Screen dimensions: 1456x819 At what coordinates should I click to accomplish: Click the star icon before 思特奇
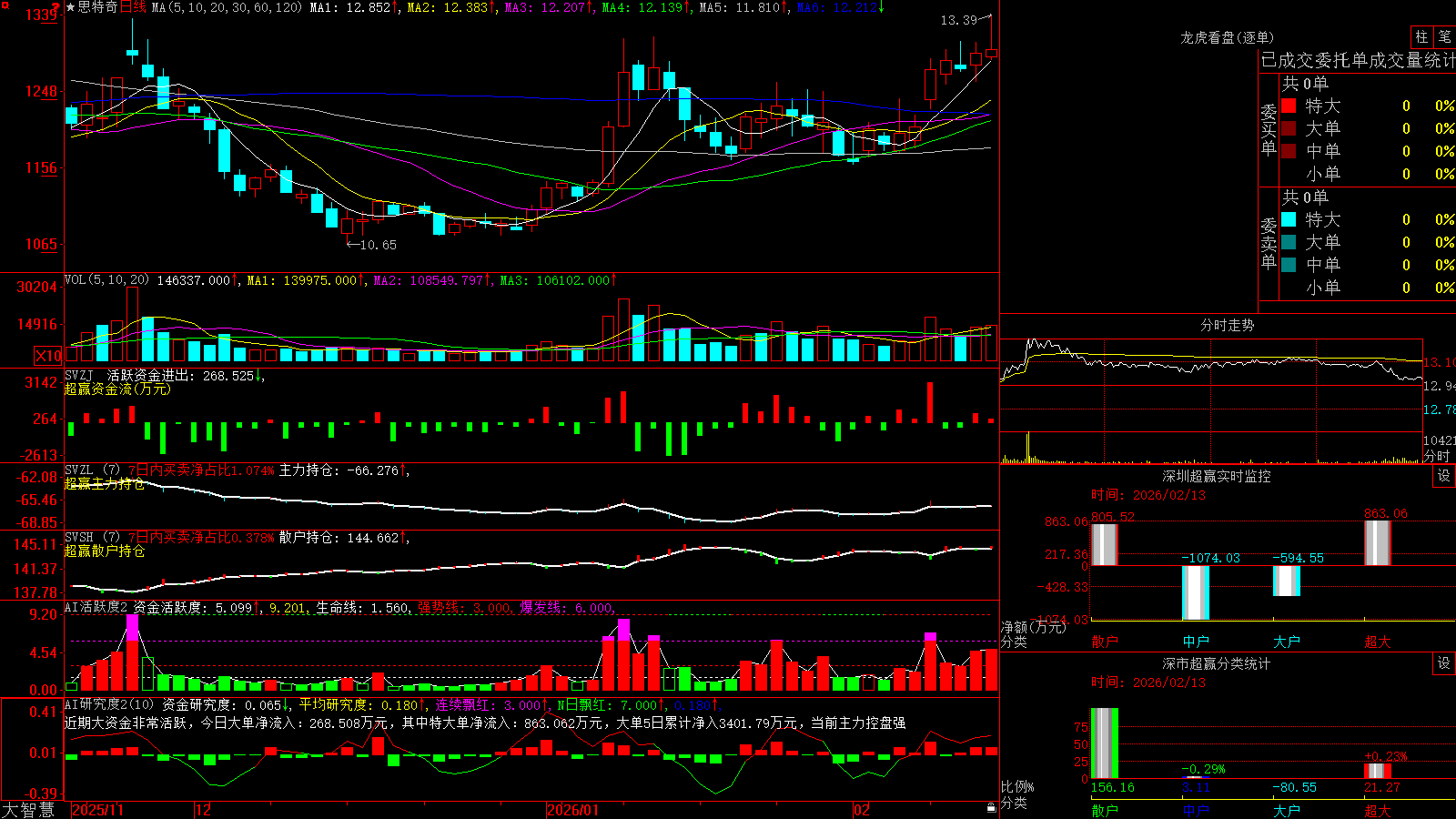click(71, 7)
